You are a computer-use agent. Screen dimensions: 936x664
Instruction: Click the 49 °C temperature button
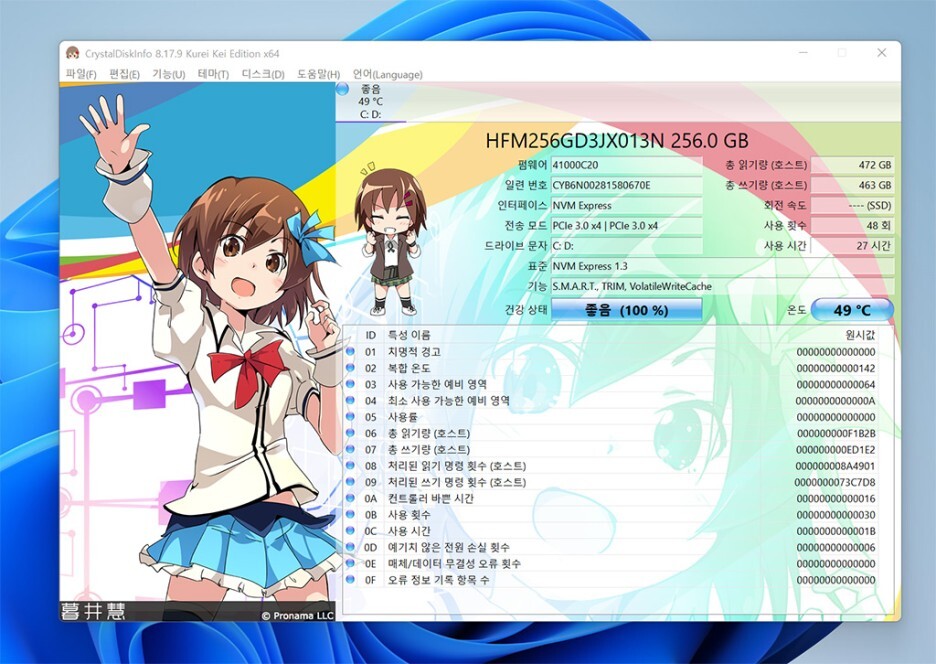[x=852, y=310]
